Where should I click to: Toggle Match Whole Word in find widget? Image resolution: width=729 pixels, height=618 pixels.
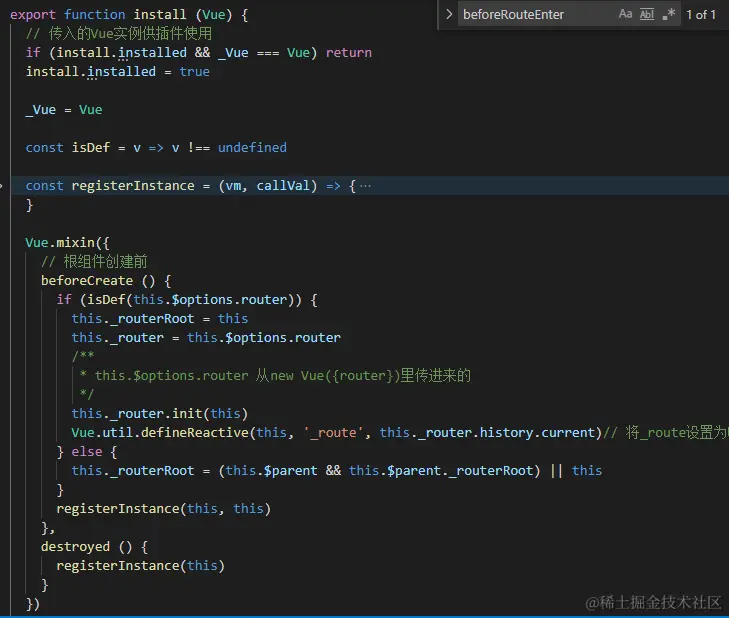[x=647, y=14]
